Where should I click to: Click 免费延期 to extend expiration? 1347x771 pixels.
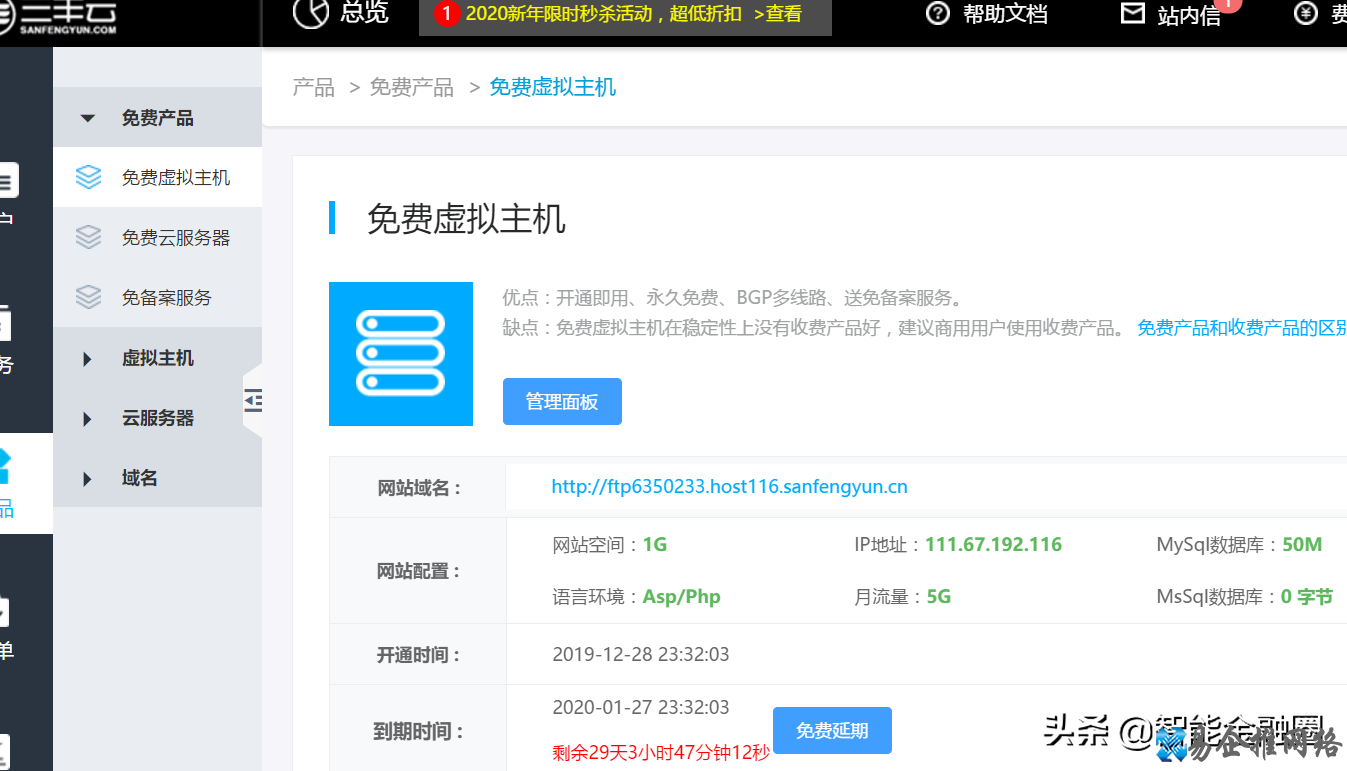tap(832, 730)
